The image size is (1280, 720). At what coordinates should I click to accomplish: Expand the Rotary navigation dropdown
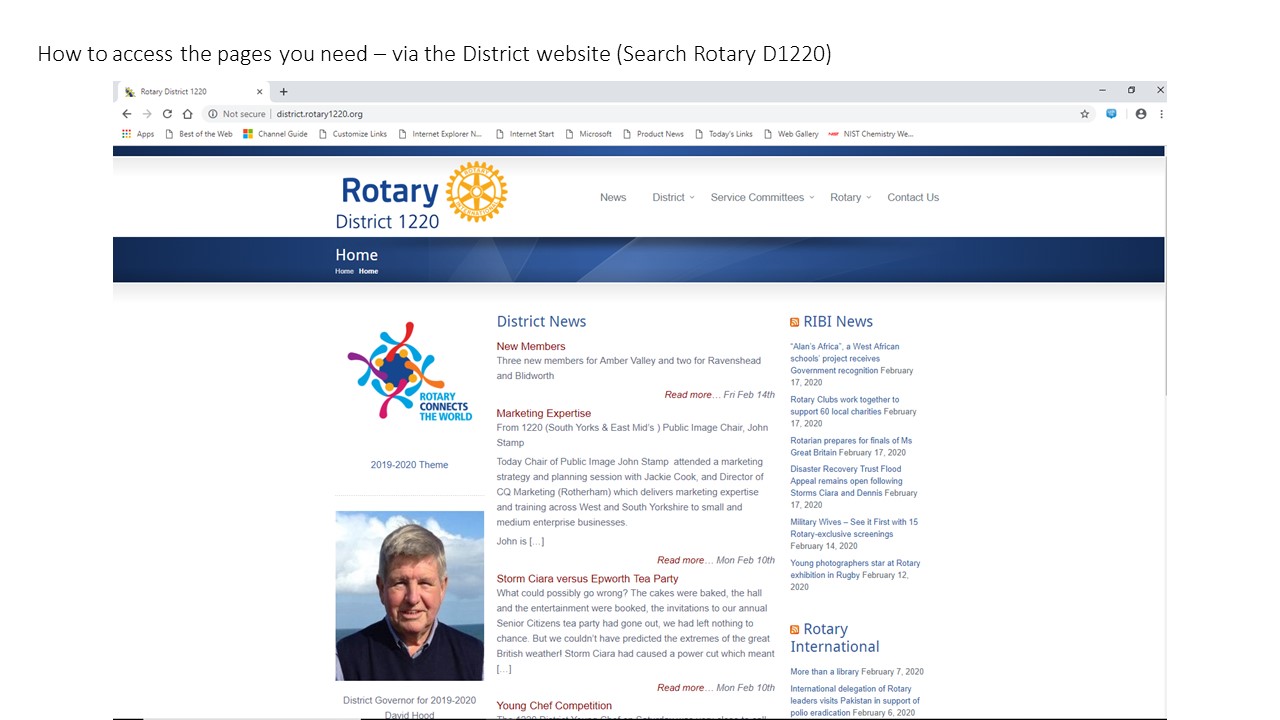pyautogui.click(x=849, y=198)
